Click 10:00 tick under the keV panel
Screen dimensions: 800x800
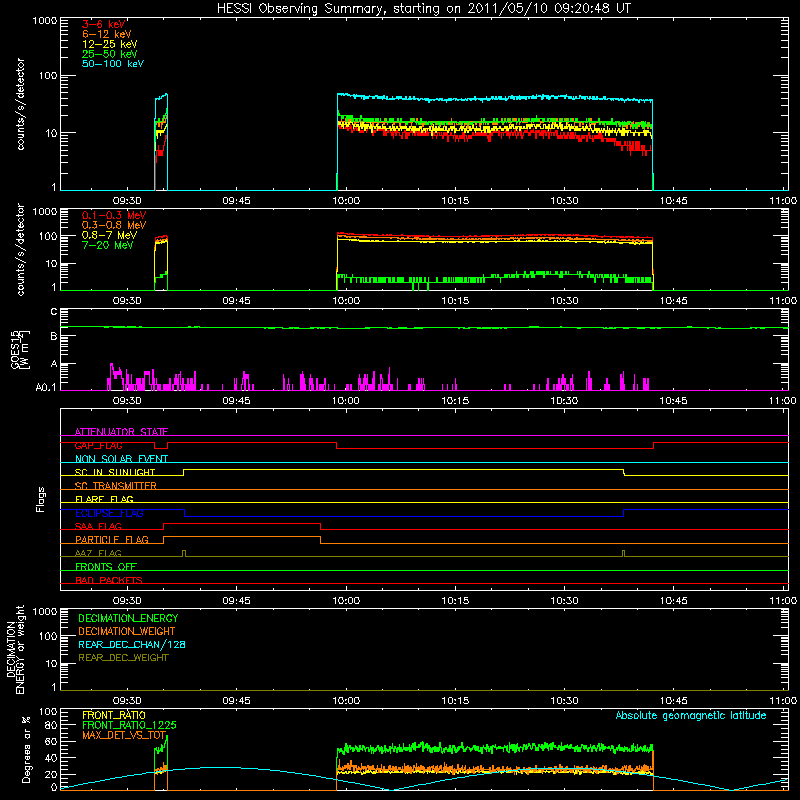pos(346,201)
